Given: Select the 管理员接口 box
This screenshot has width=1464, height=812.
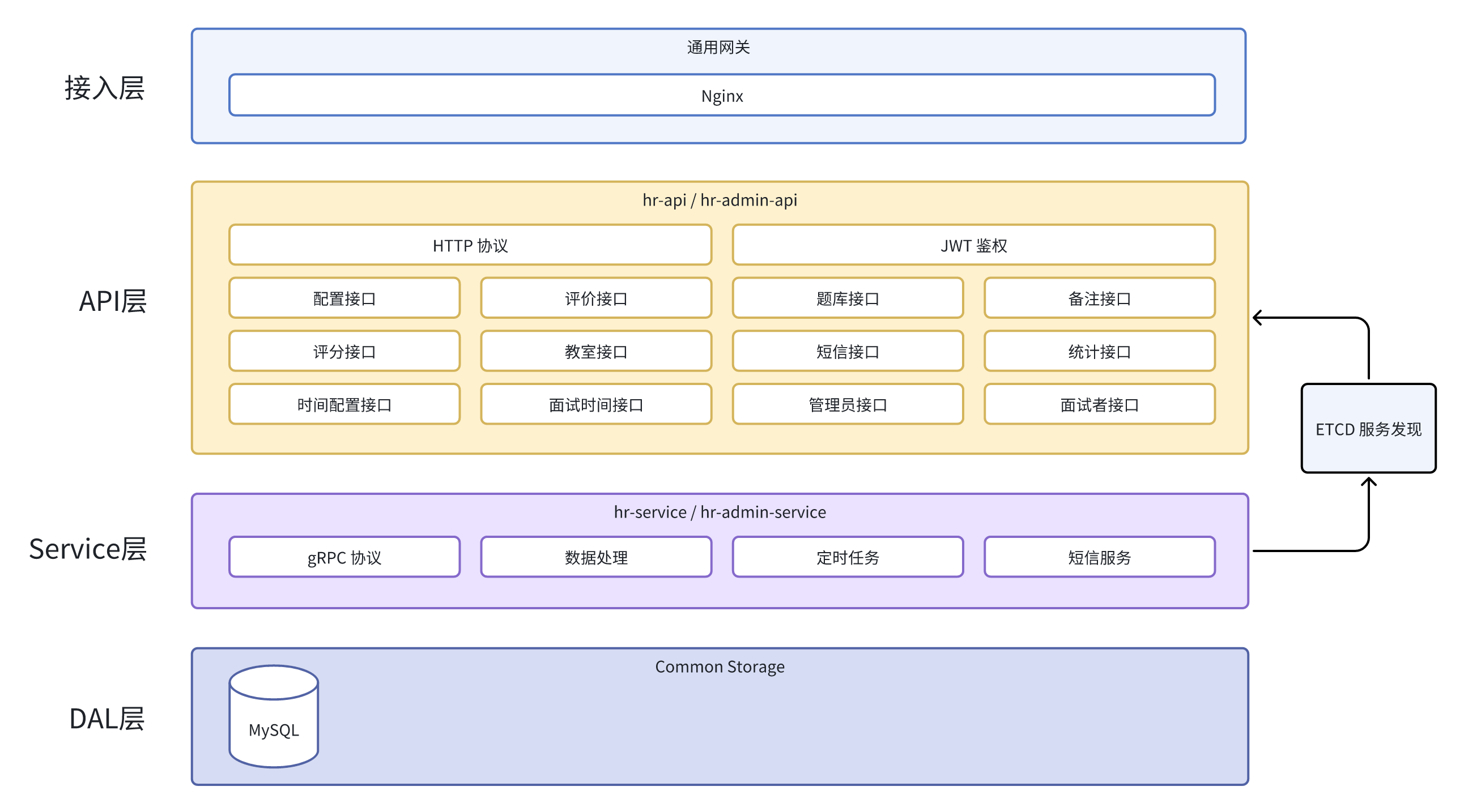Looking at the screenshot, I should point(848,404).
